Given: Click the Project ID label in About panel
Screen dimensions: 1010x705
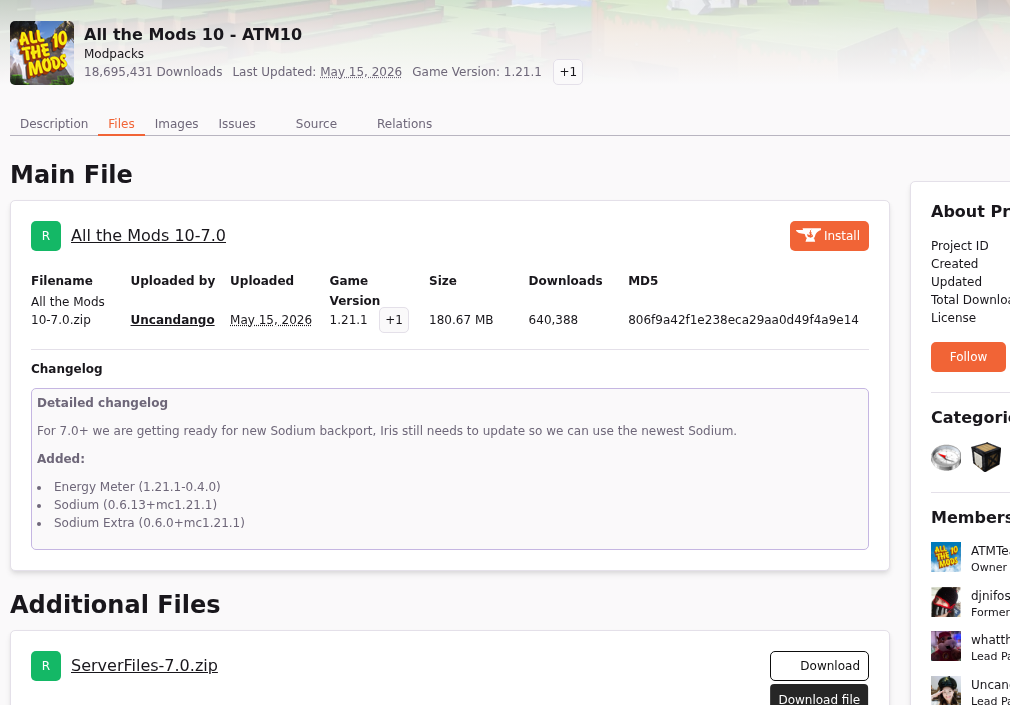Looking at the screenshot, I should point(959,246).
